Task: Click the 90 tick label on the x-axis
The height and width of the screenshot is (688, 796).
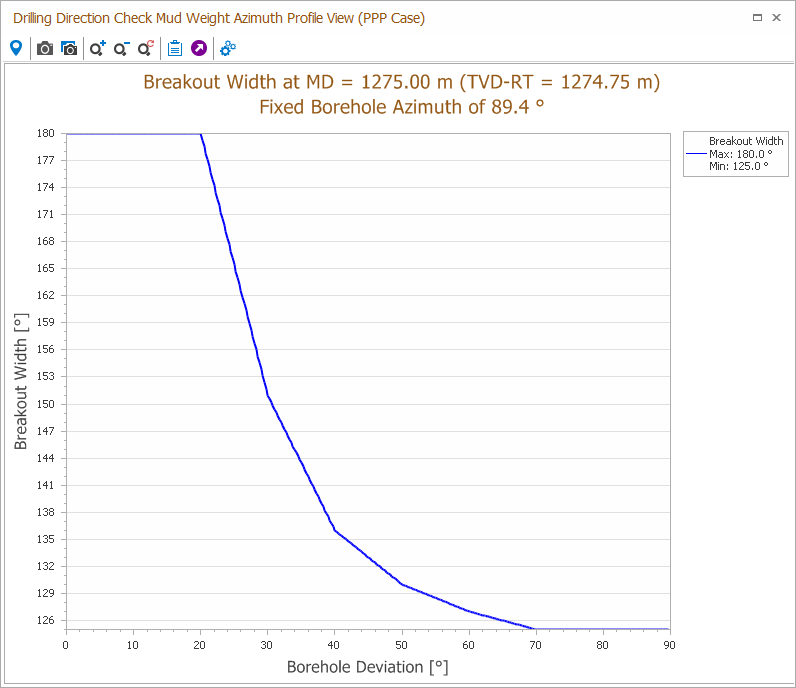Action: point(668,645)
